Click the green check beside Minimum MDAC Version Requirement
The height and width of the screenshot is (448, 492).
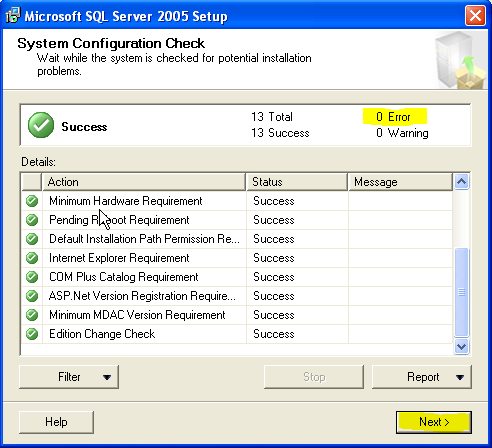click(32, 315)
